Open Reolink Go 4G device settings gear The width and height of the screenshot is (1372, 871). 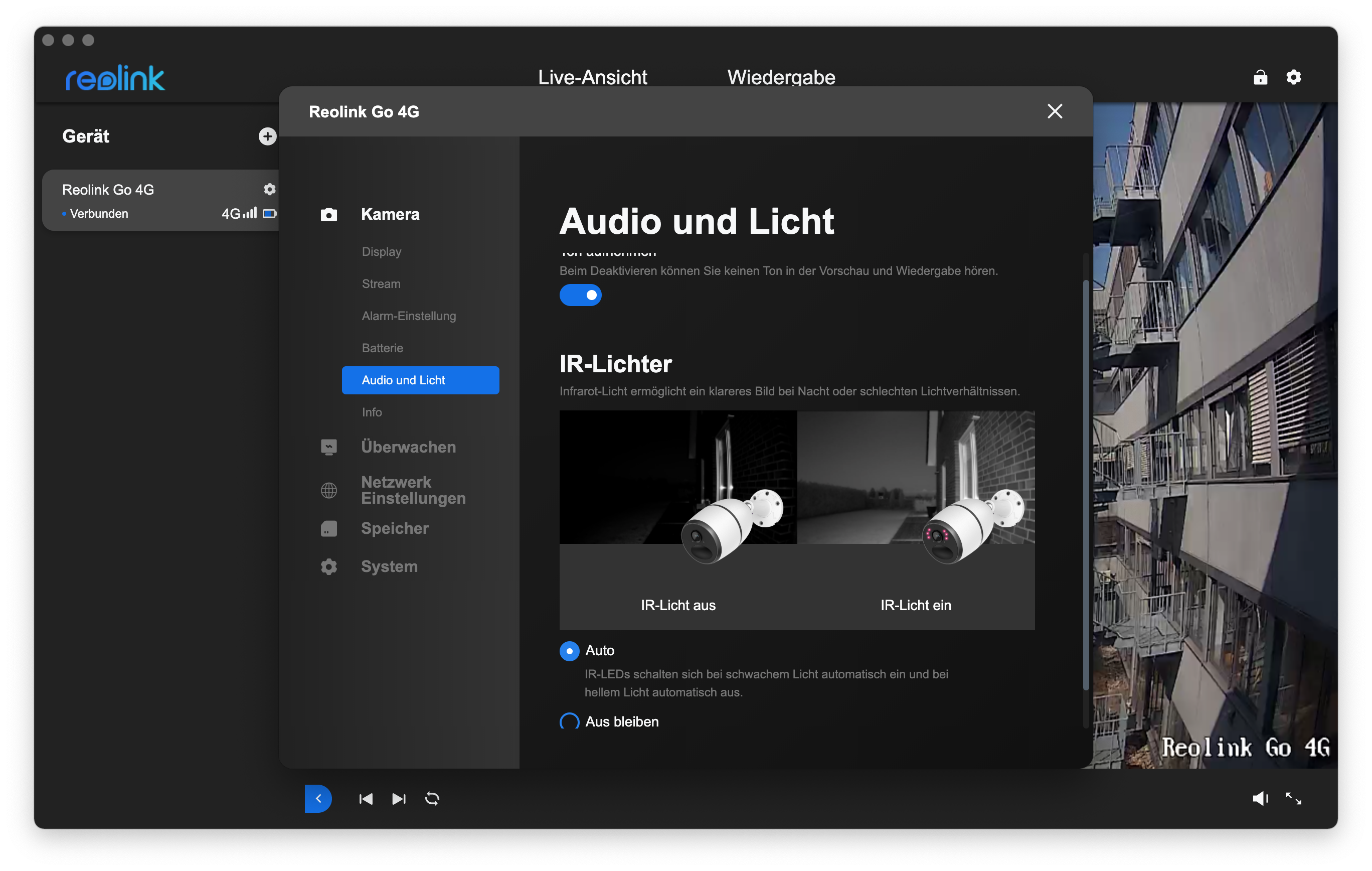(x=269, y=189)
